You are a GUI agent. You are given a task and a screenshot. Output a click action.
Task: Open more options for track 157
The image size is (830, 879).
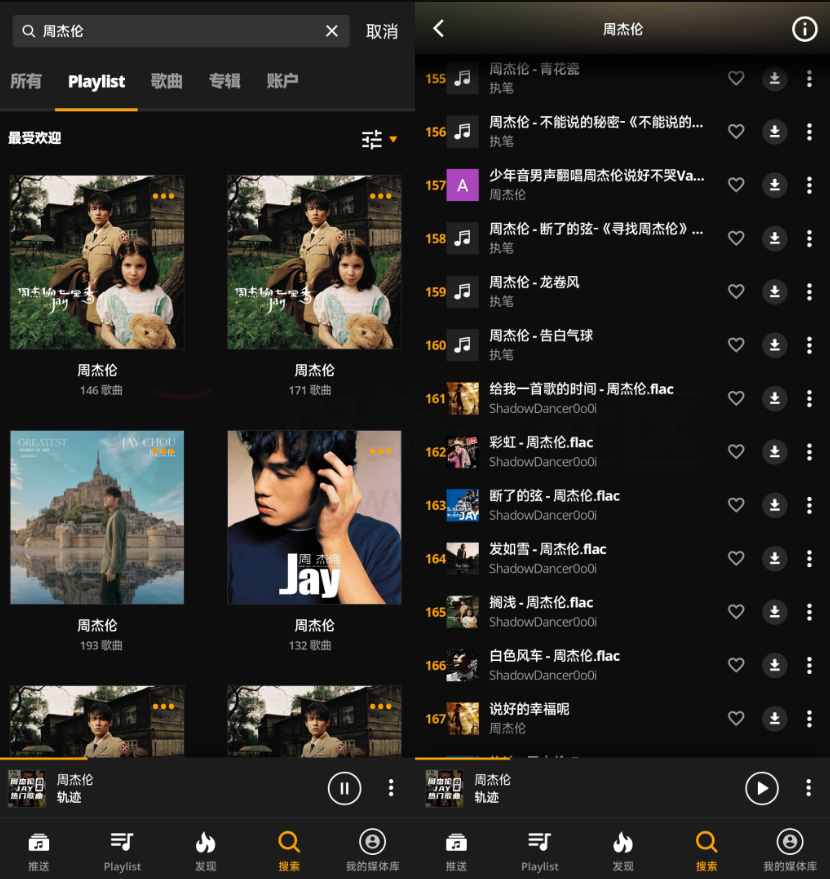pyautogui.click(x=809, y=185)
